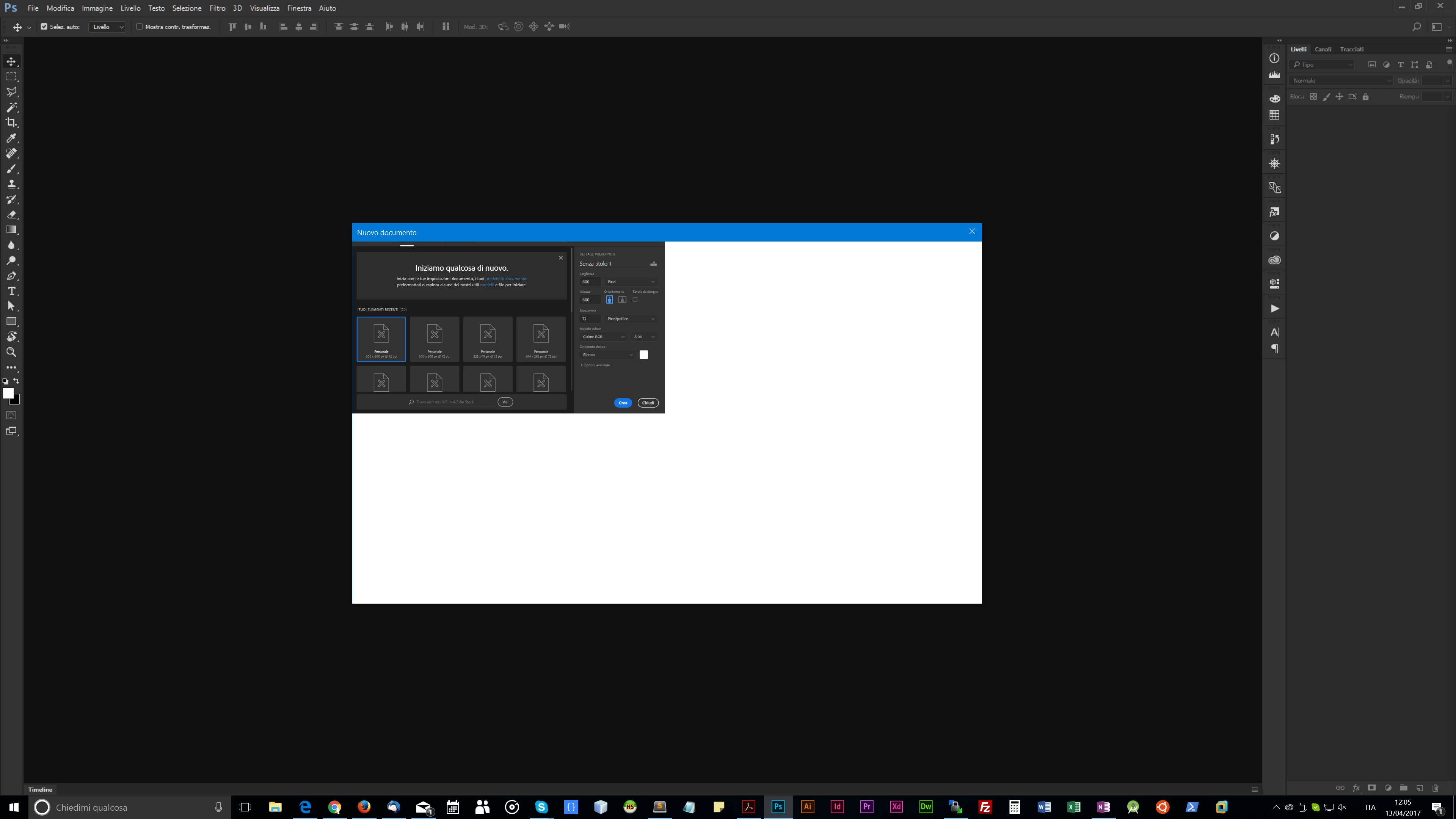Expand Opzioni avanzate section
The height and width of the screenshot is (819, 1456).
point(595,365)
